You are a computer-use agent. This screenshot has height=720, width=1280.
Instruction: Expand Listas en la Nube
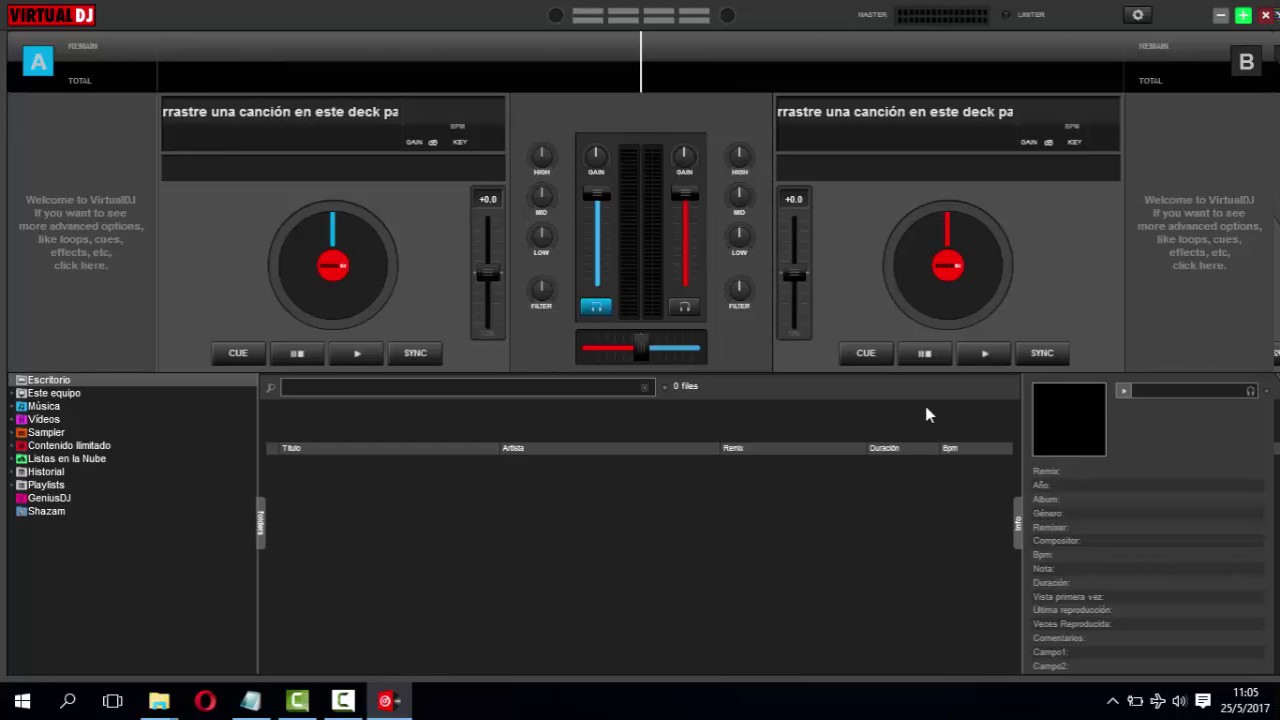coord(12,459)
